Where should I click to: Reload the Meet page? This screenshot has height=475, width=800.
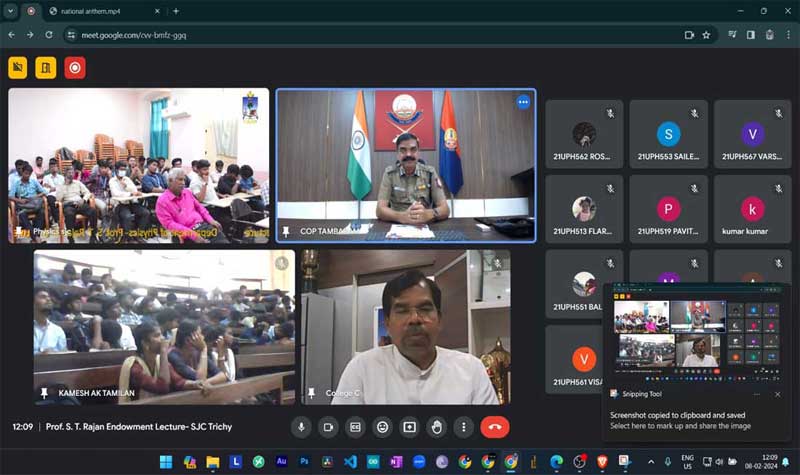(49, 35)
